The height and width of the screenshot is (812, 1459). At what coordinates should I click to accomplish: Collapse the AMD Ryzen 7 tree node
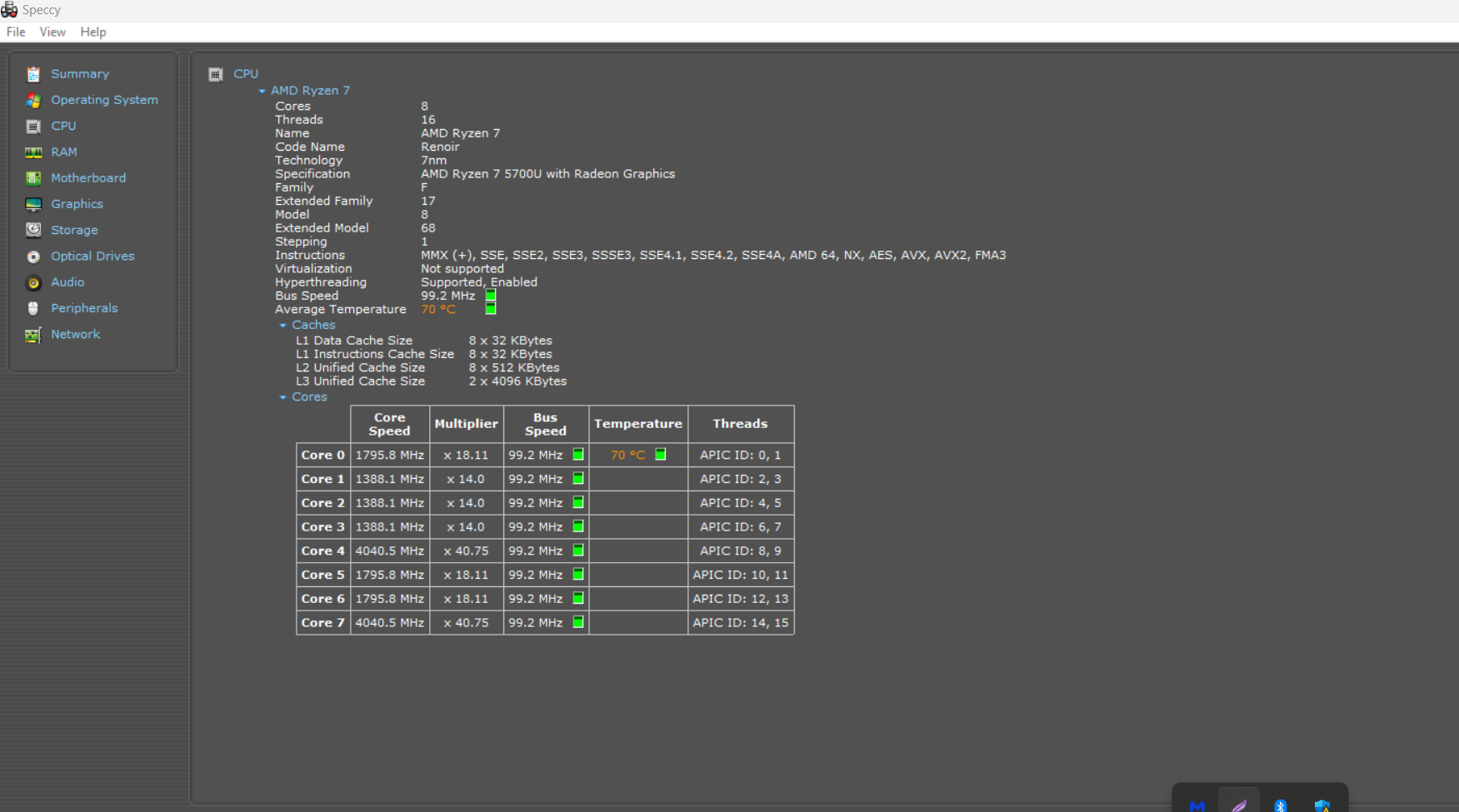tap(262, 91)
